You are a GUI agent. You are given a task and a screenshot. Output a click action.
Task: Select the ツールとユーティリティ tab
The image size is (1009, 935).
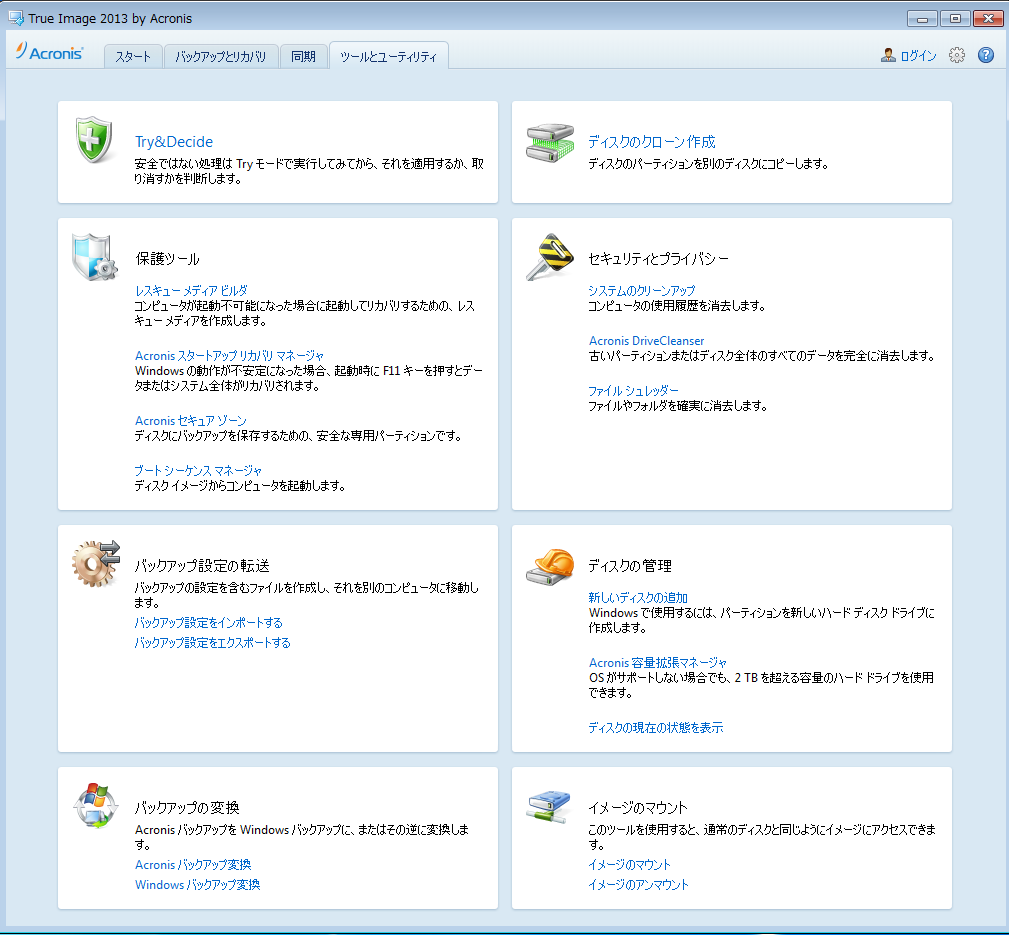pos(389,57)
